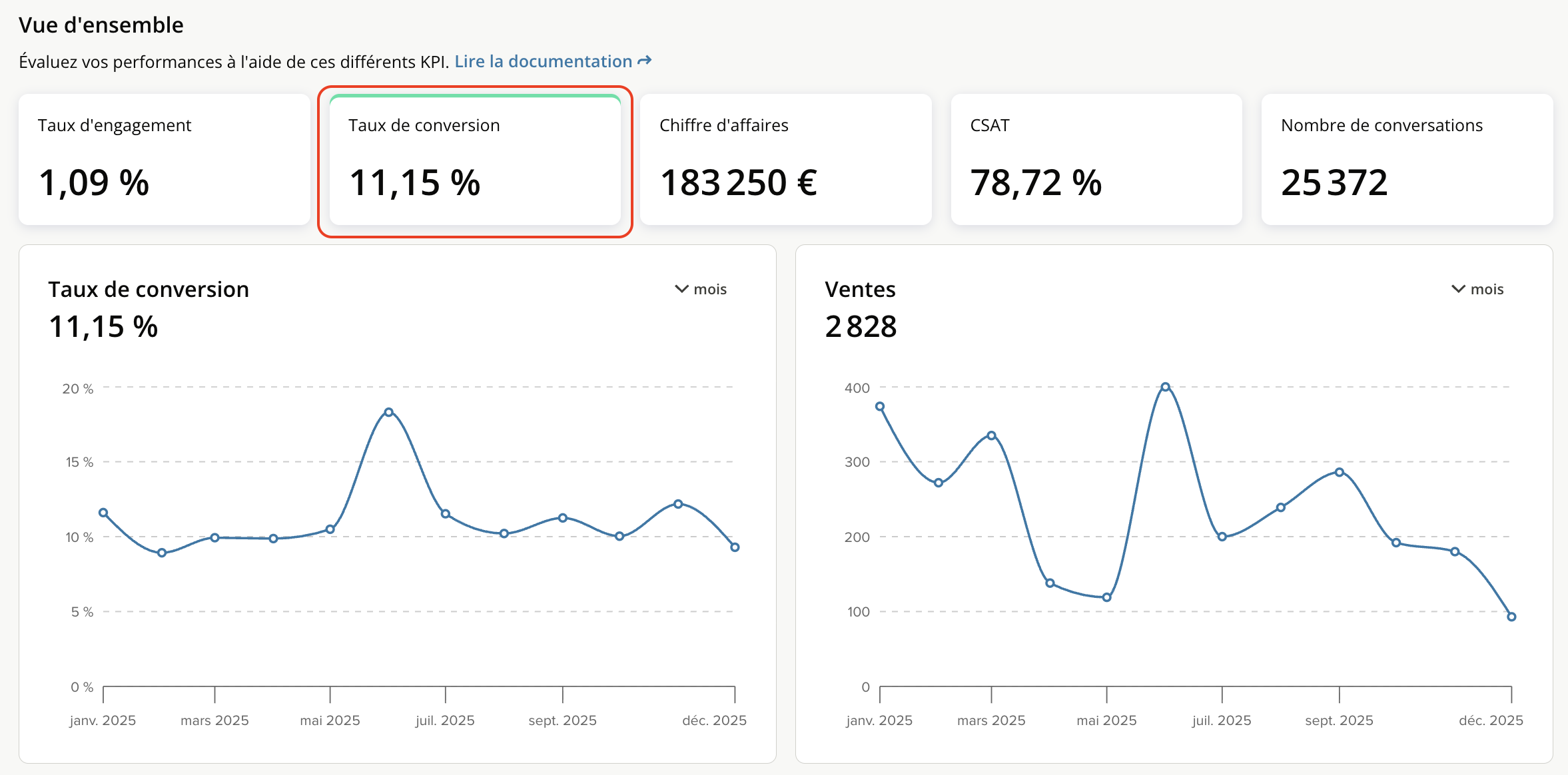Select the Chiffre d'affaires KPI card
The width and height of the screenshot is (1568, 775).
tap(785, 160)
